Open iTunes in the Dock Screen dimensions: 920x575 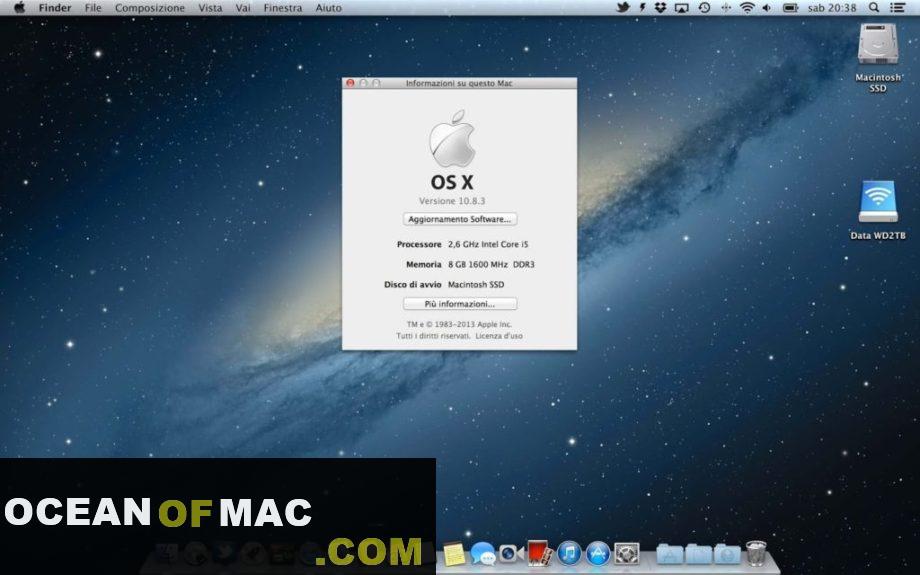click(569, 553)
